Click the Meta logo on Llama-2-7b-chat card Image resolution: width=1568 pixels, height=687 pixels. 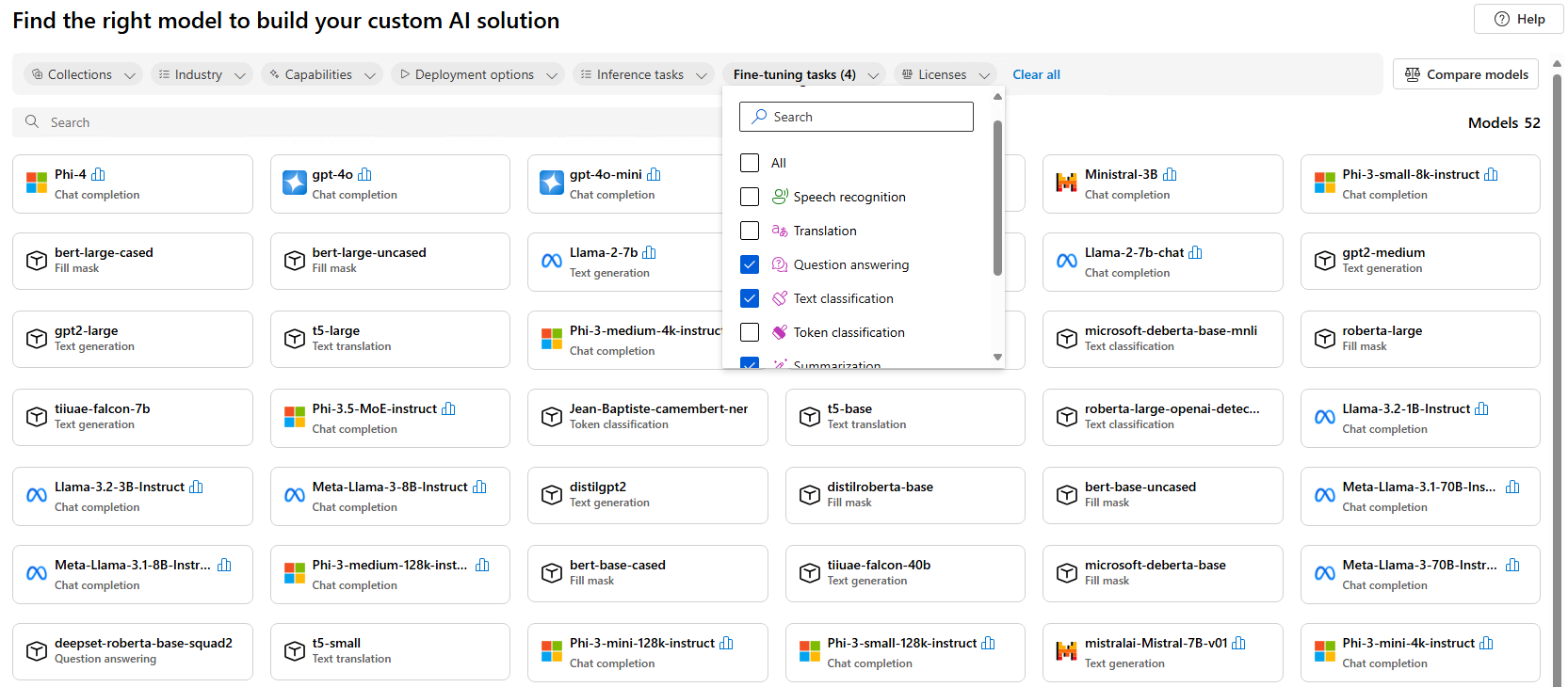click(x=1066, y=261)
